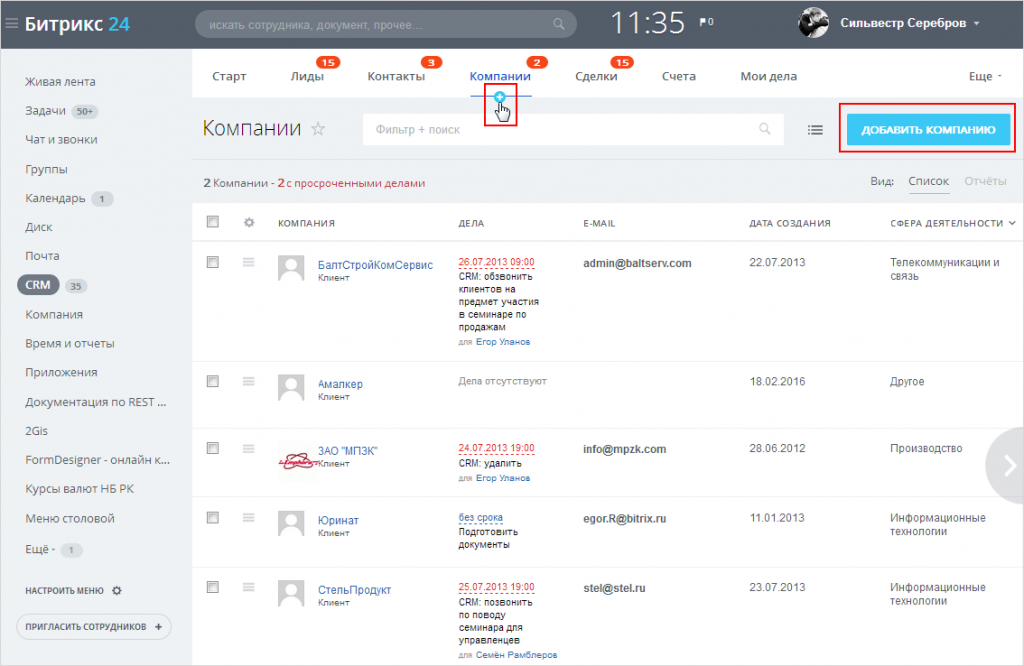Click the Фильтр + поиск input field
Screen dimensions: 1024x666
coord(573,129)
